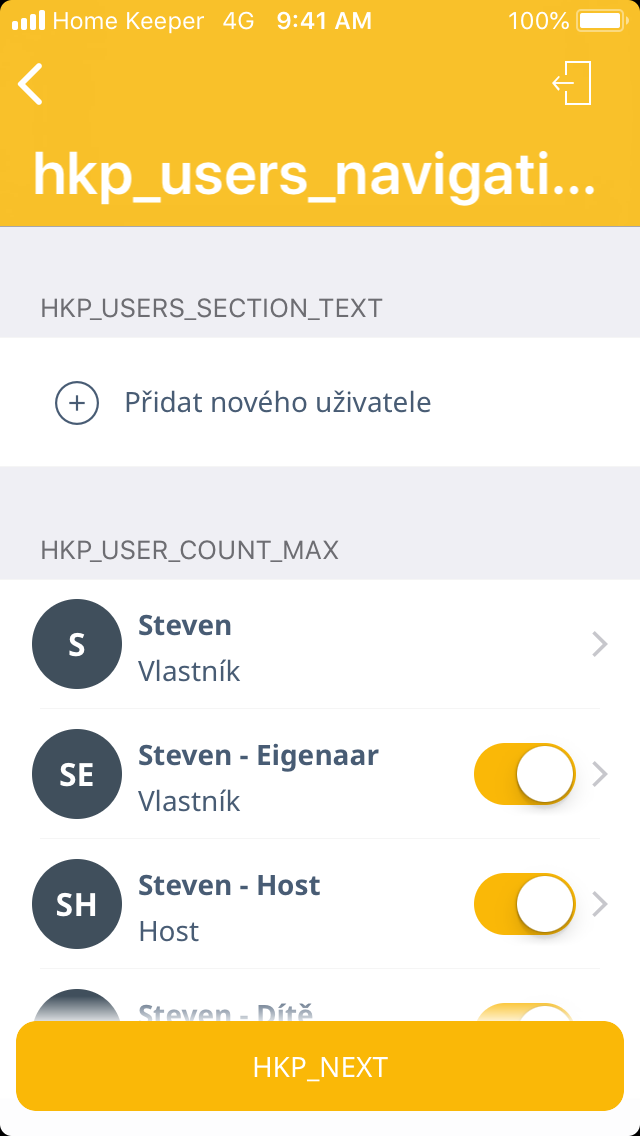Select the Steven - Eigenaar user name
640x1136 pixels.
(x=258, y=756)
